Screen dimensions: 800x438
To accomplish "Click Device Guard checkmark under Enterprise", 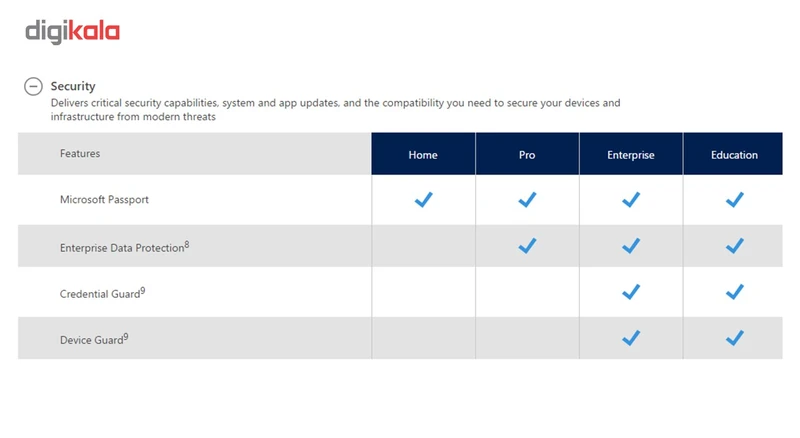I will tap(631, 338).
